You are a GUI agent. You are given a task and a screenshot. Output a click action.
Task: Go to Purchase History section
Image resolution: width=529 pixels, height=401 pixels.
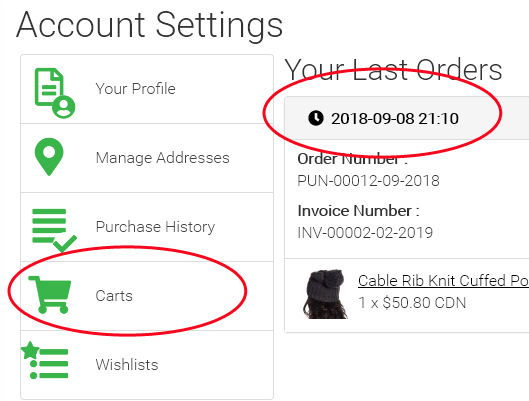click(147, 227)
